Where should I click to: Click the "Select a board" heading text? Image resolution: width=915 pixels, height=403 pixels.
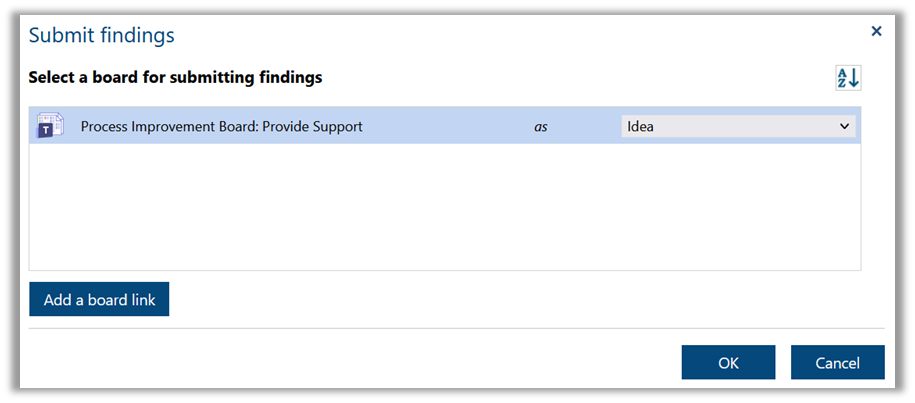(x=175, y=77)
